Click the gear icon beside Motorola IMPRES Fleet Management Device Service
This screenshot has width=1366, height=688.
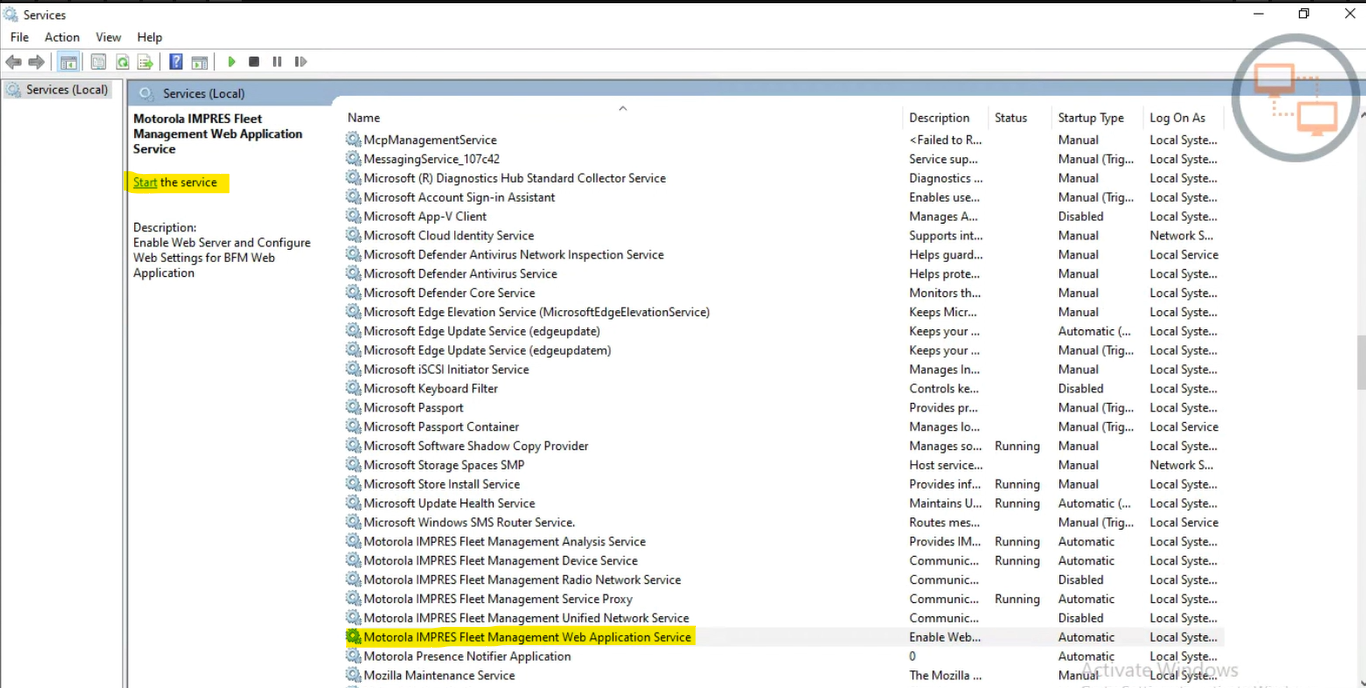coord(353,561)
